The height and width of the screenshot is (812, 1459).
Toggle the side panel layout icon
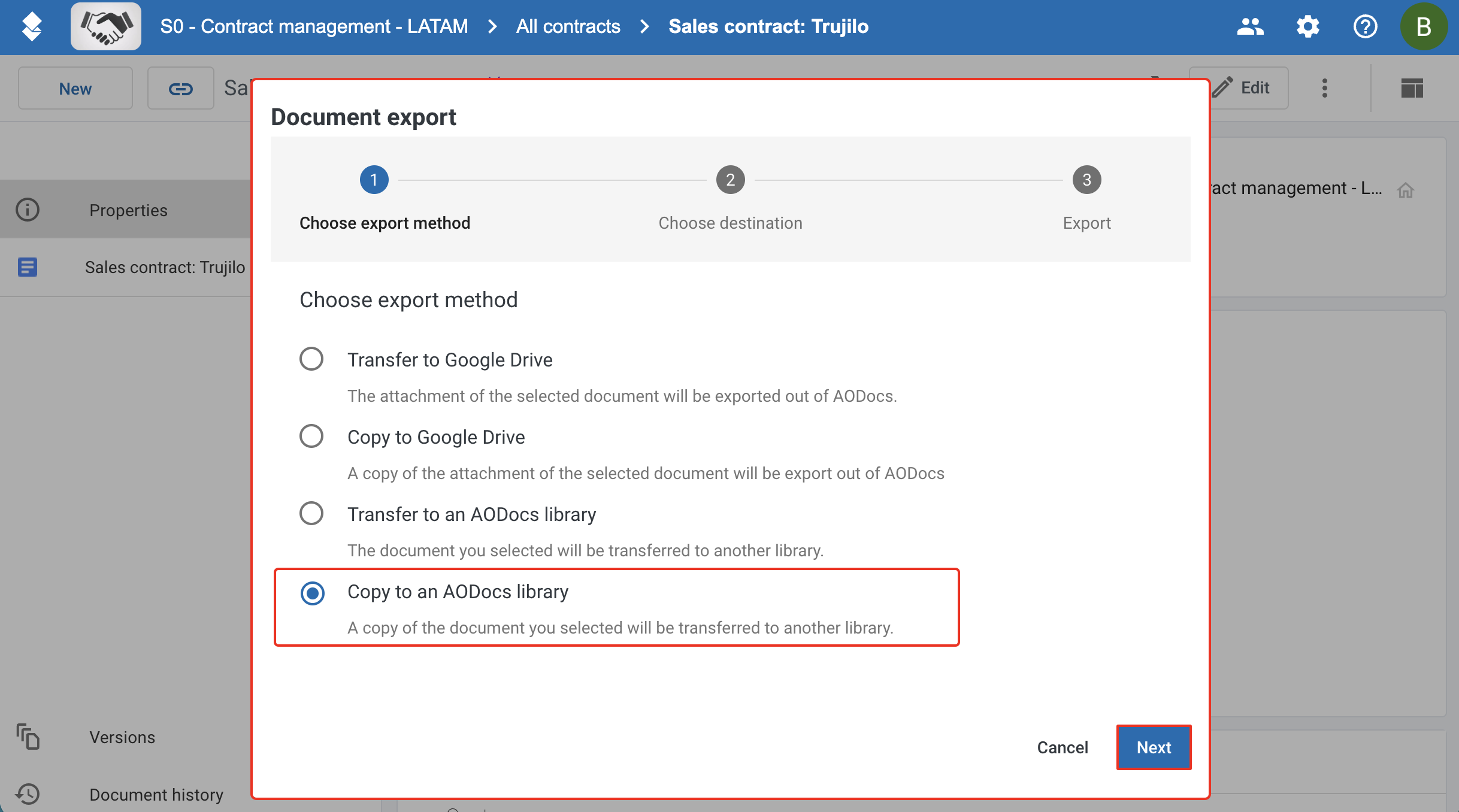[x=1412, y=88]
